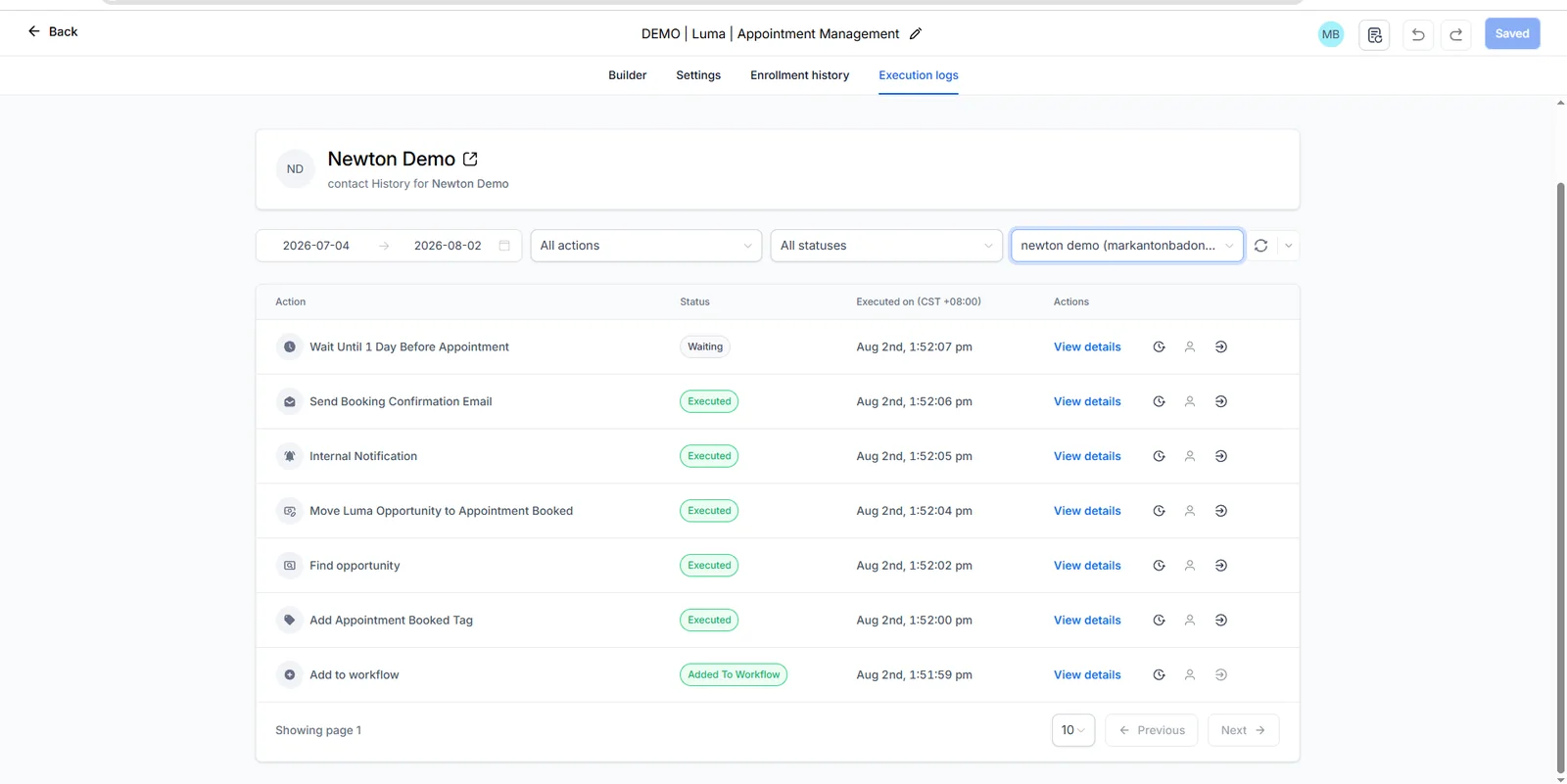Click history clock icon in Add to workflow row
The width and height of the screenshot is (1567, 784).
coord(1159,675)
